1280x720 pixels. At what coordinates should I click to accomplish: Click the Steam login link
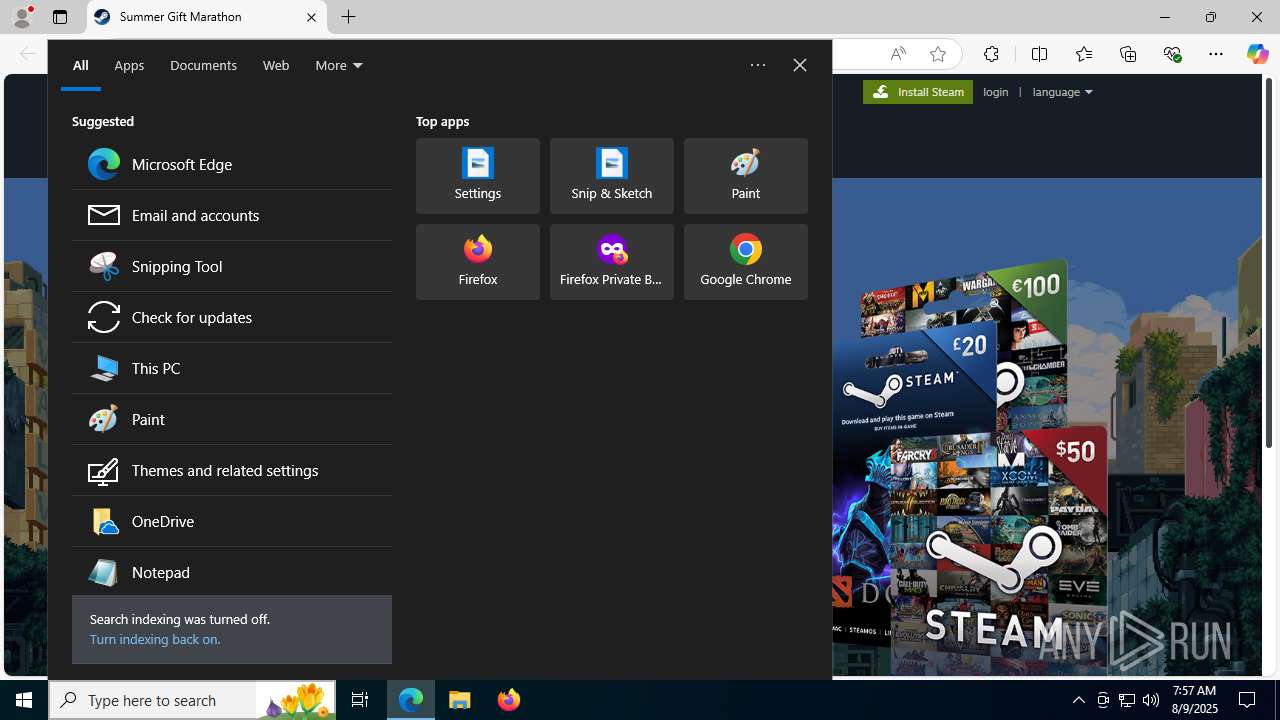(996, 92)
